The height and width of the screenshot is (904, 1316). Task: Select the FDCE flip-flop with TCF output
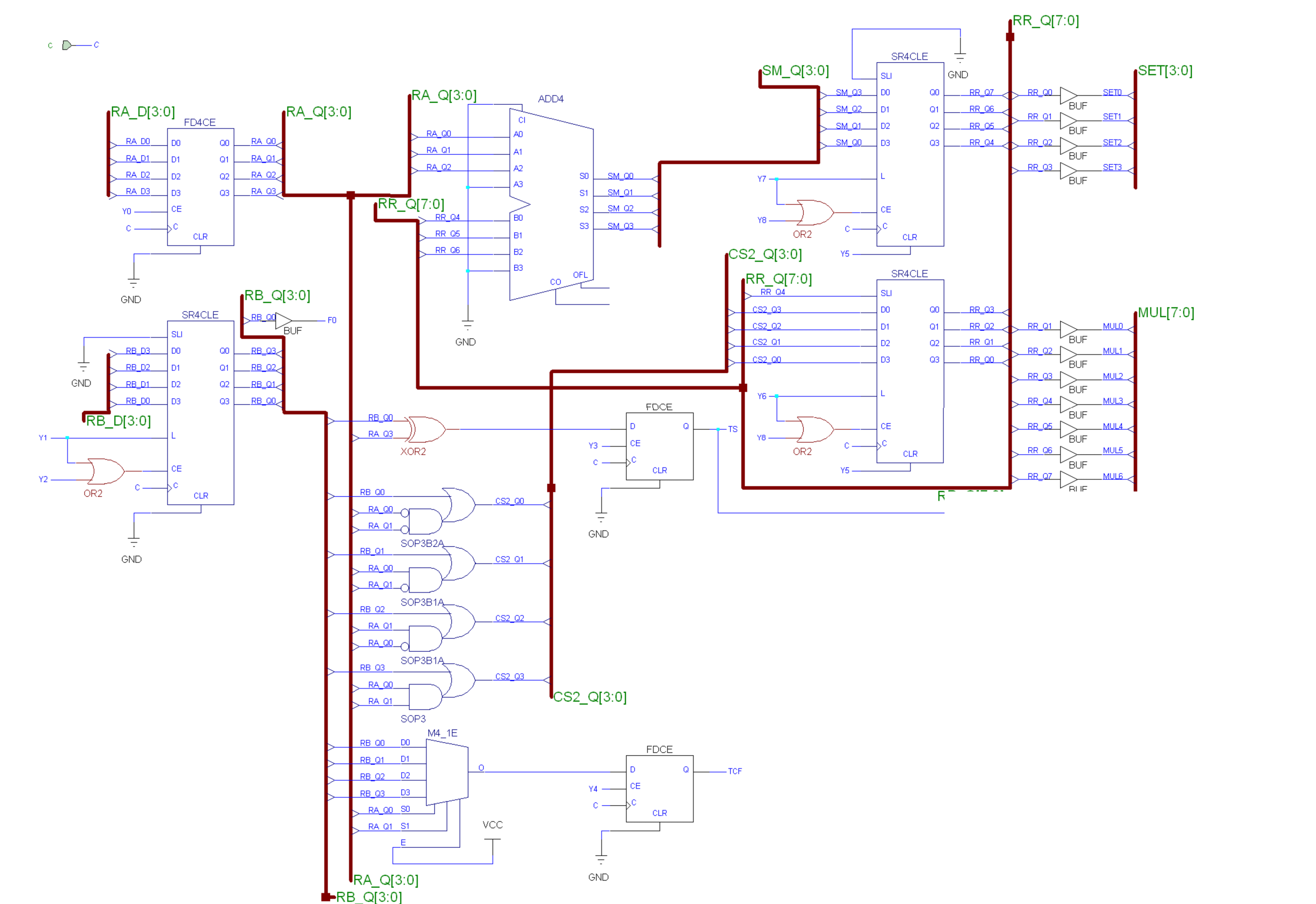pos(659,788)
